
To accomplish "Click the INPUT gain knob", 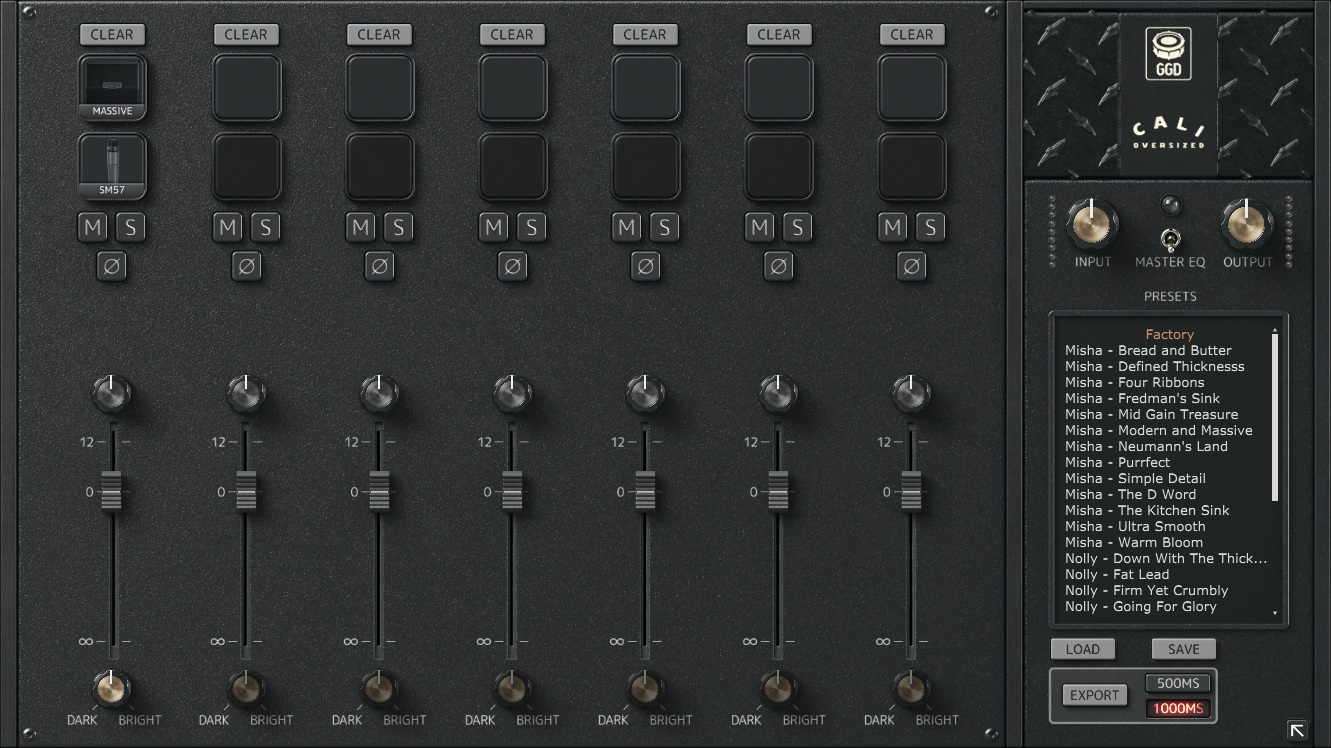I will [1093, 223].
